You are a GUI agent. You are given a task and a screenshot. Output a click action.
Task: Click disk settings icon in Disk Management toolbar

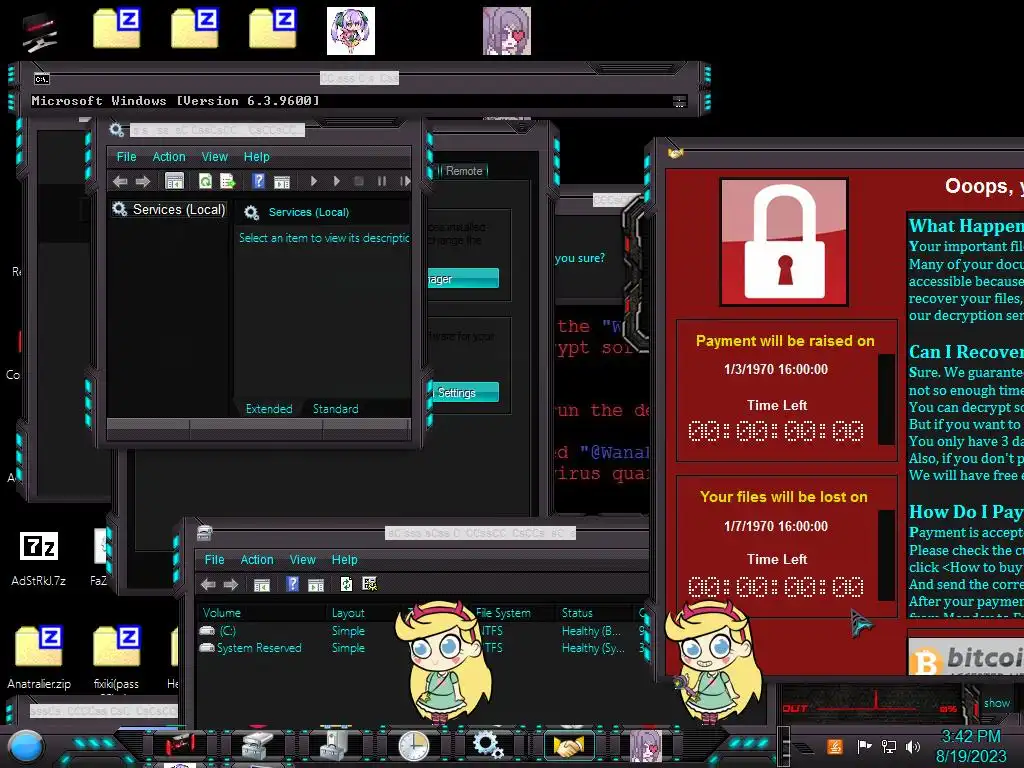click(x=370, y=584)
